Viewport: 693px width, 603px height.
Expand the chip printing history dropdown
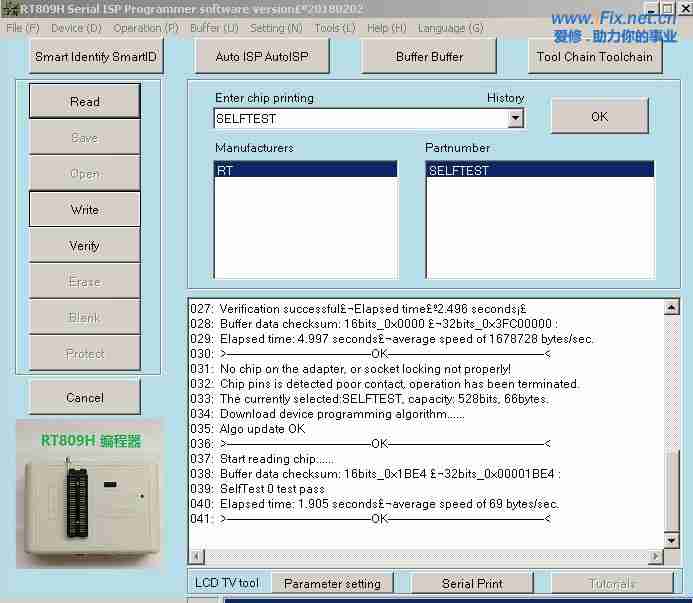click(x=515, y=119)
